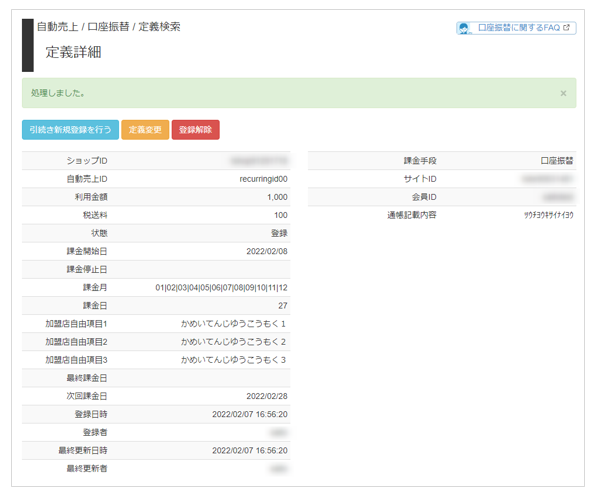Screen dimensions: 600x492
Task: Click the 最終更新者 label
Action: (87, 469)
